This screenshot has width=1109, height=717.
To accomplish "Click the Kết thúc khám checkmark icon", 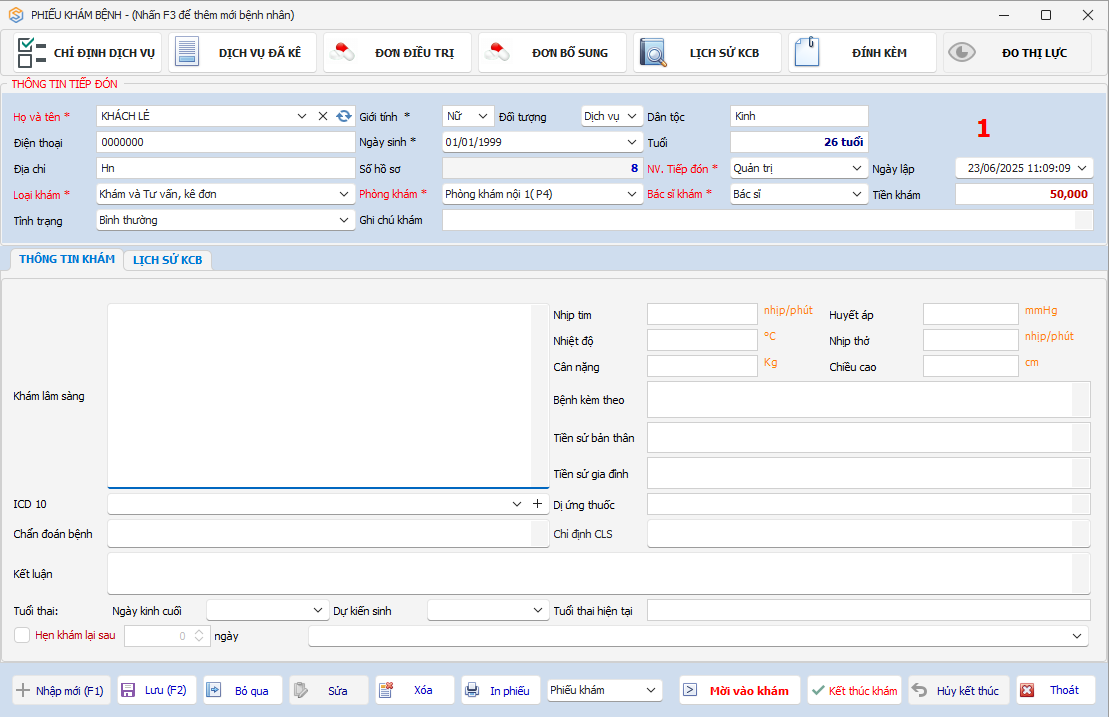I will click(818, 690).
